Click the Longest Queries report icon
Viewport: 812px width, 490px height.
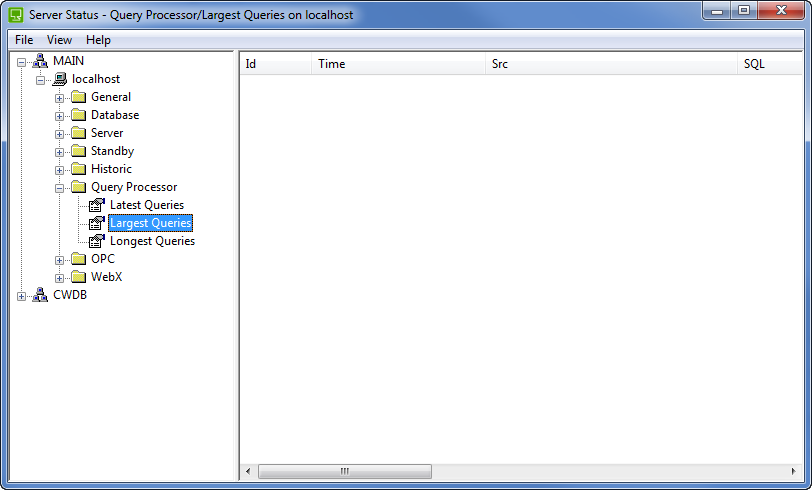tap(97, 241)
